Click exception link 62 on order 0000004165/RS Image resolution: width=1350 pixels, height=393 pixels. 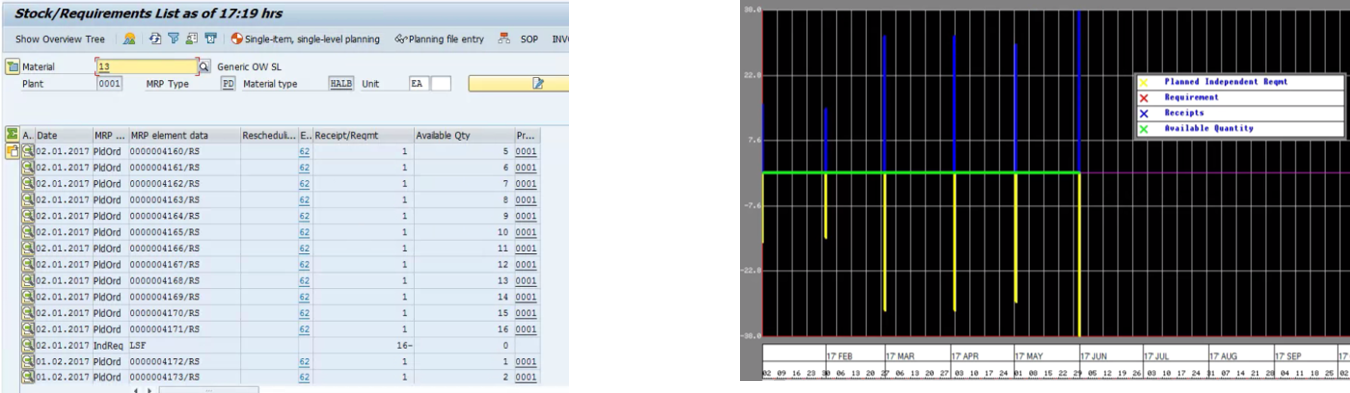click(304, 232)
